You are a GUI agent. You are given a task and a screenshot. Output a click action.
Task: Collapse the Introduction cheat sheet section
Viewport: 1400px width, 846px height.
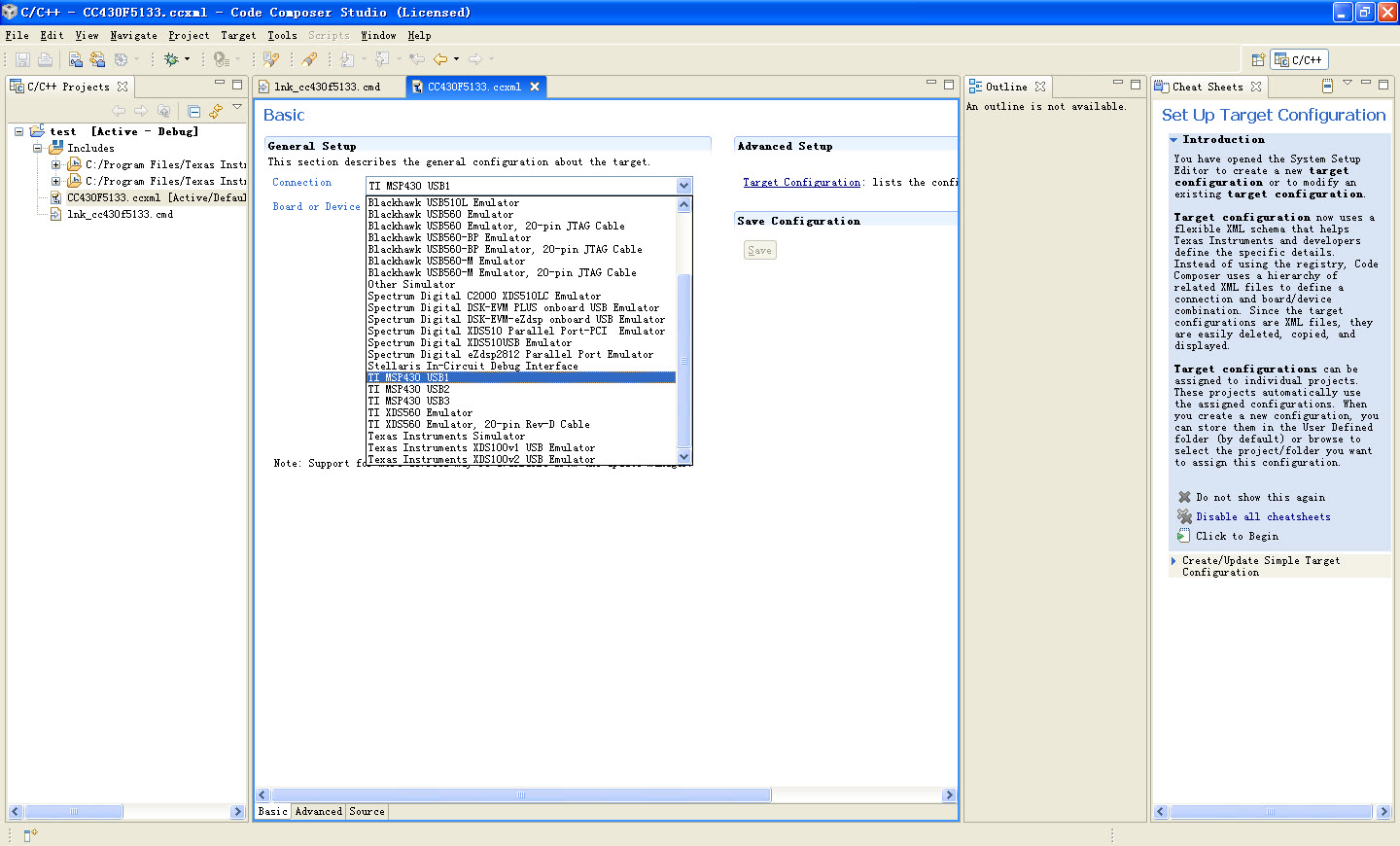click(1173, 140)
